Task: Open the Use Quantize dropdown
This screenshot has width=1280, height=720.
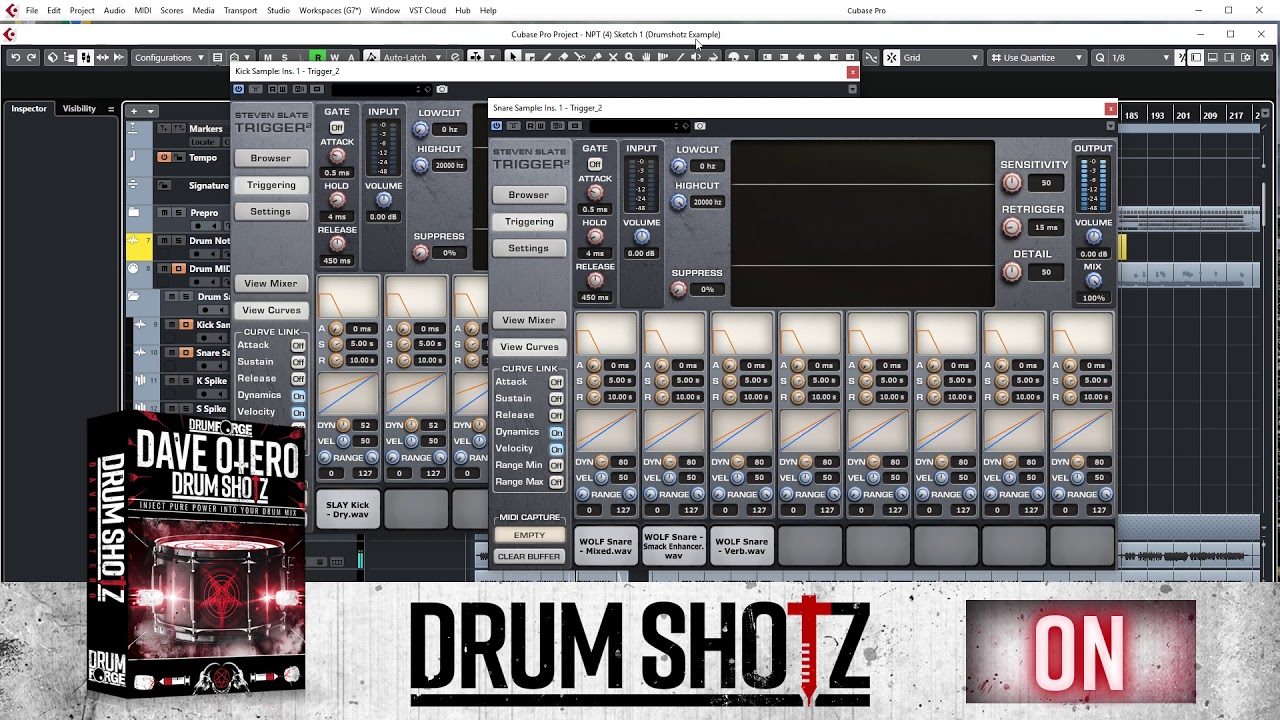Action: click(x=1036, y=57)
